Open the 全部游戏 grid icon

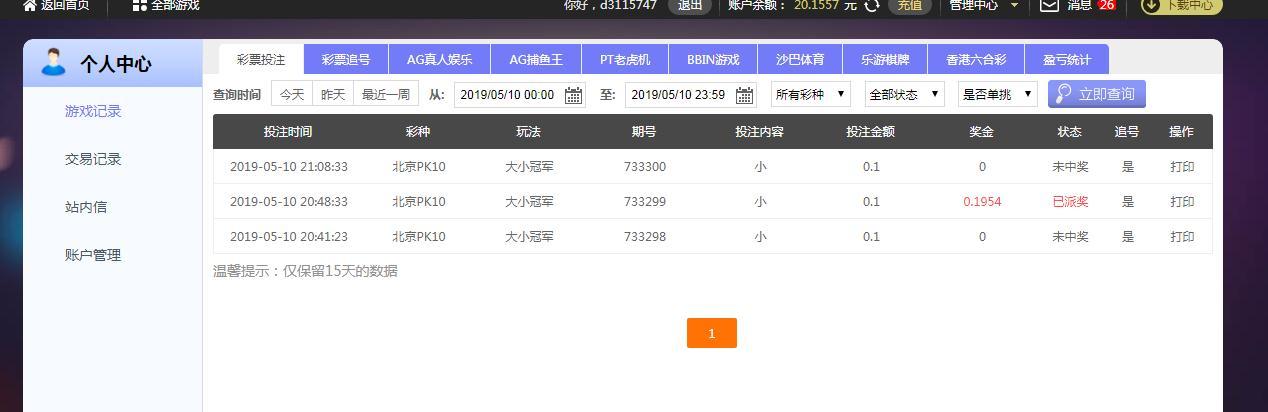pos(139,5)
